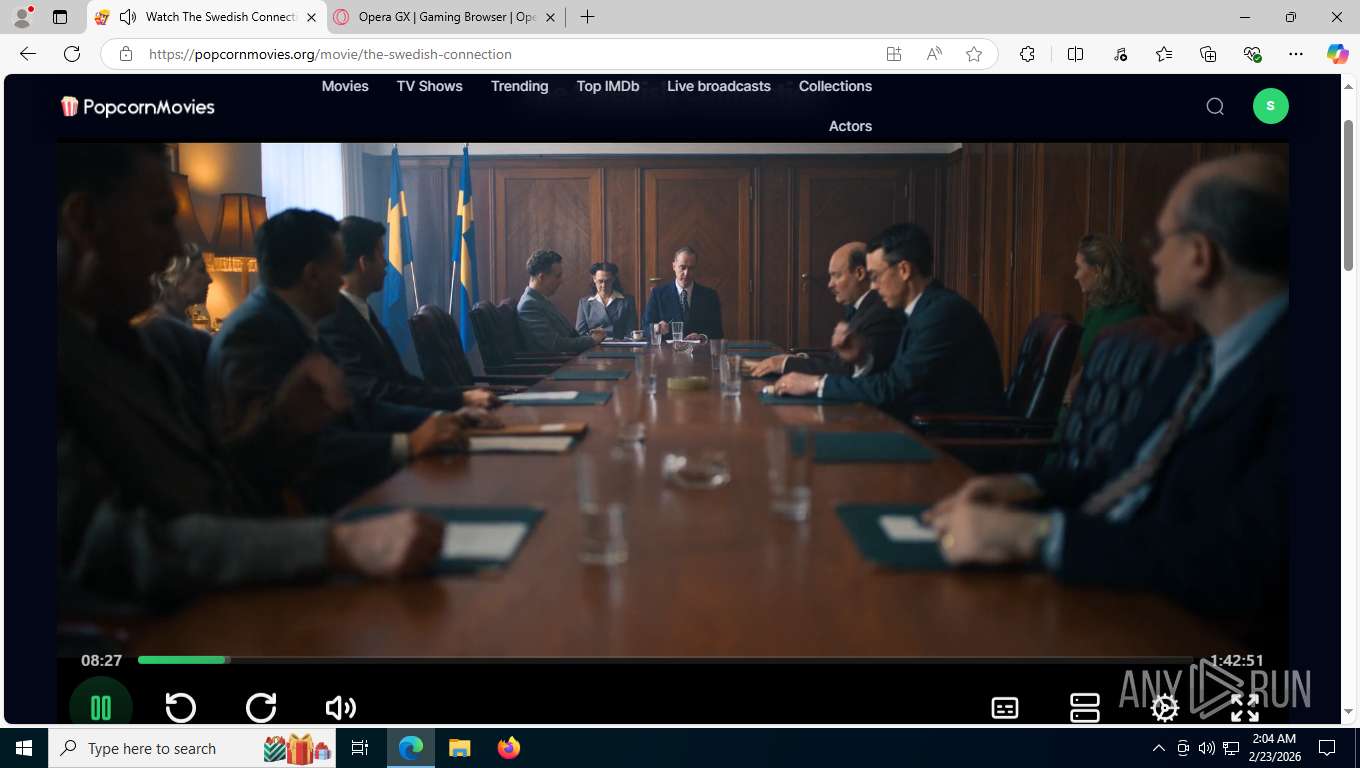Close the Opera GX tab

549,17
